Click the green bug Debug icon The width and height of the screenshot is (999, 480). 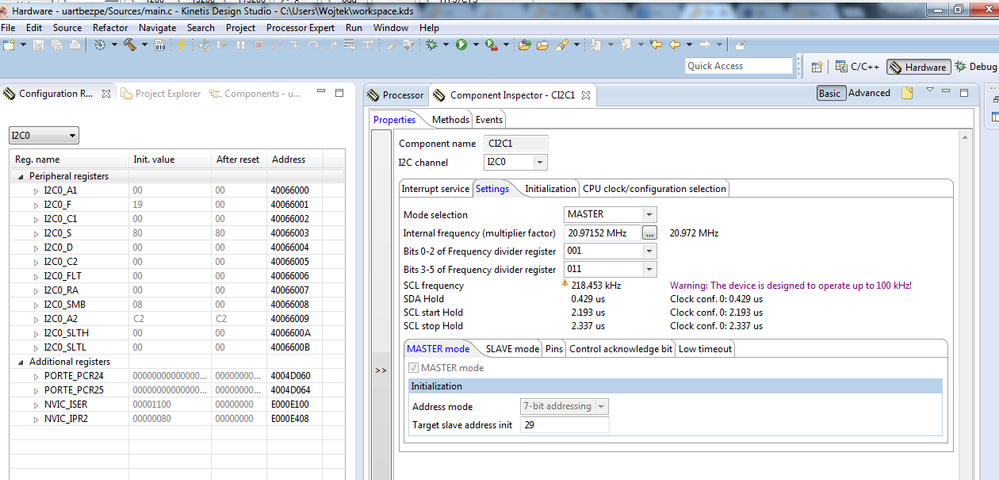coord(431,45)
